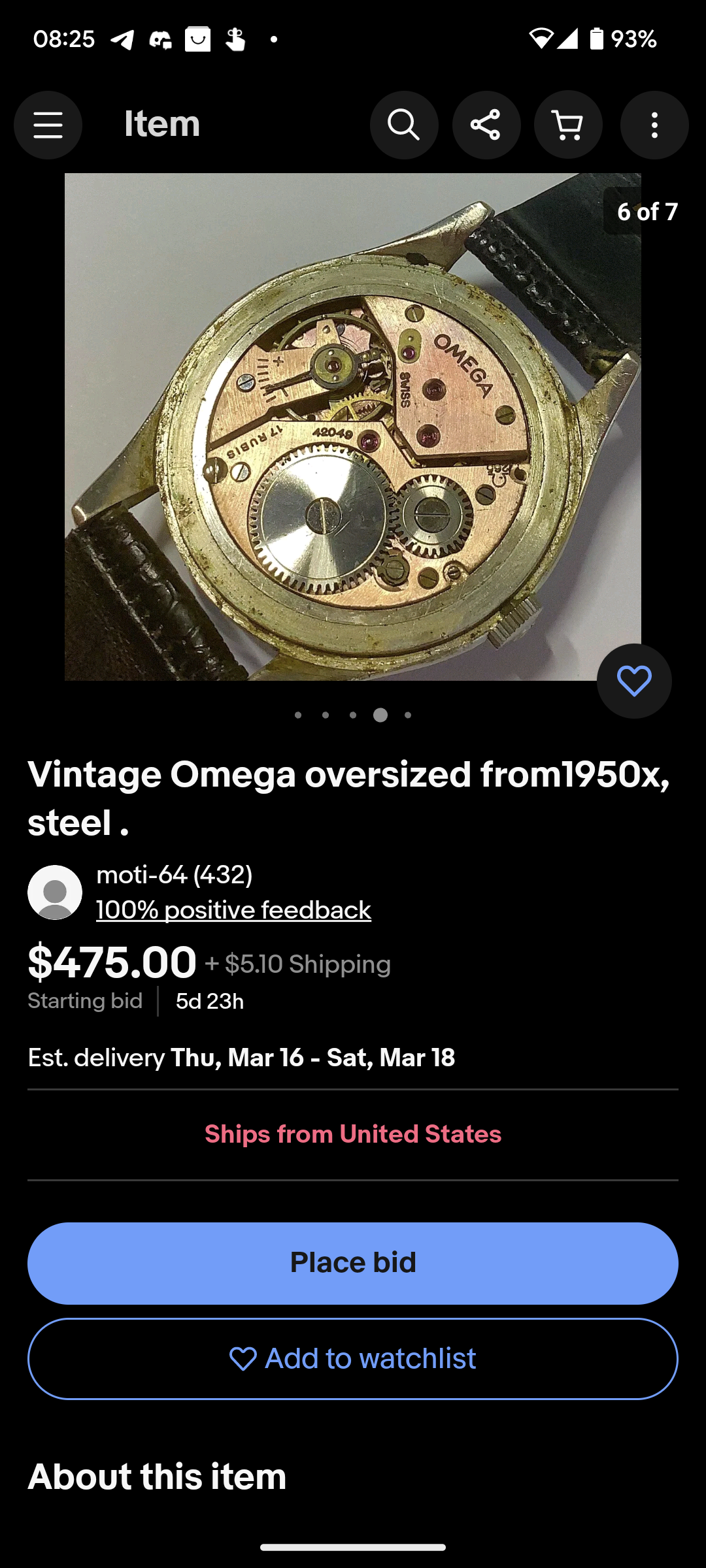Tap the 6 of 7 image counter
Viewport: 706px width, 1568px height.
[x=647, y=212]
